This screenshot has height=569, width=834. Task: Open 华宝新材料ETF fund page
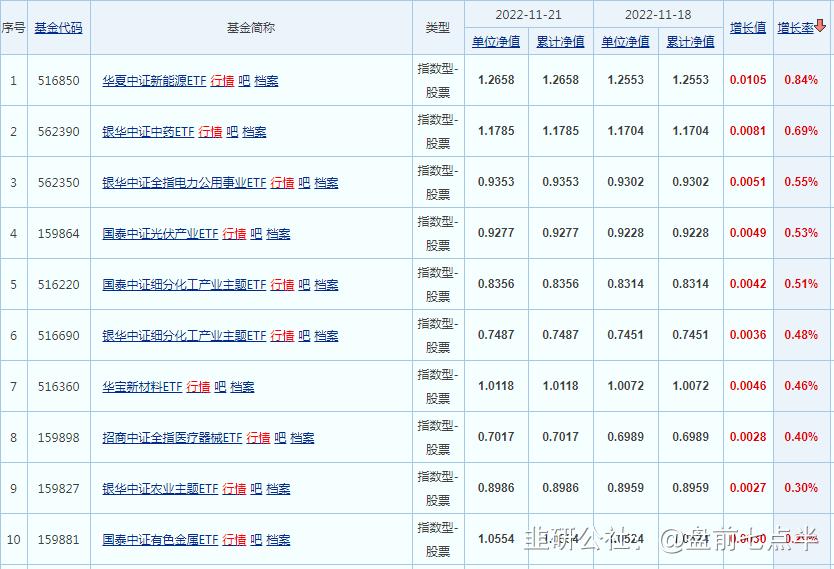click(142, 387)
